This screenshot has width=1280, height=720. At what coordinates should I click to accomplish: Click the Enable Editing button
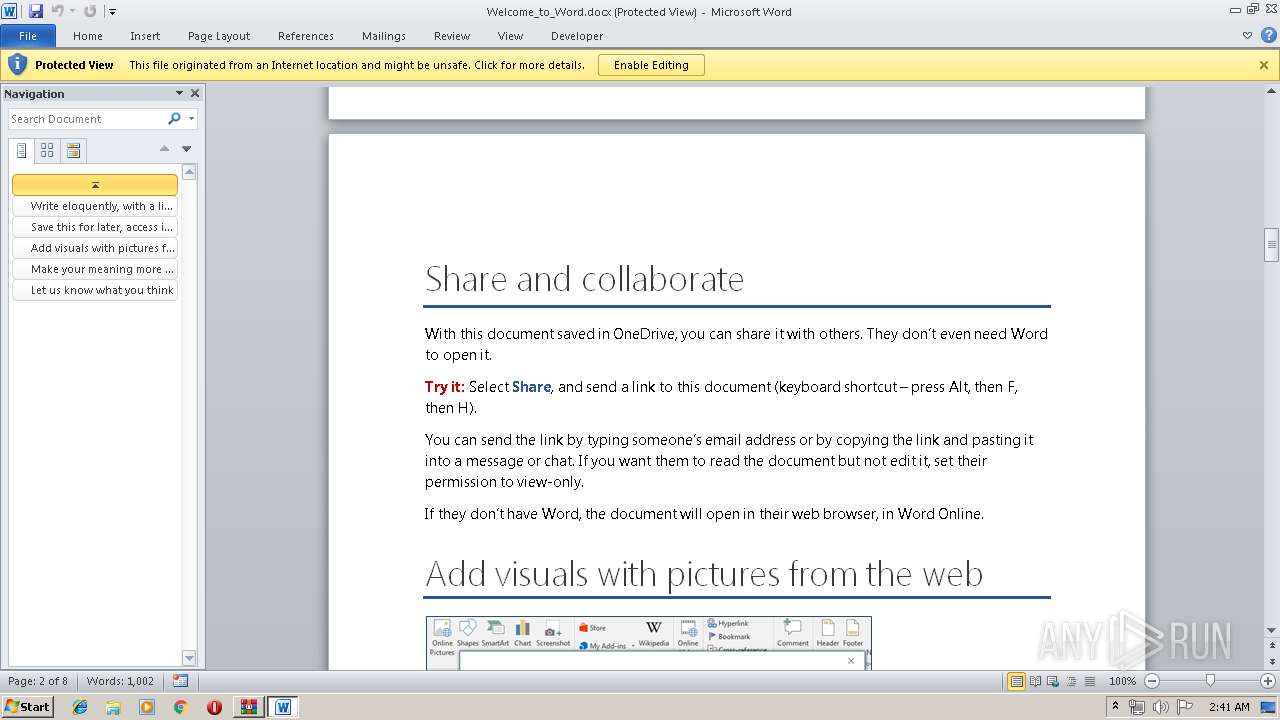pyautogui.click(x=651, y=65)
